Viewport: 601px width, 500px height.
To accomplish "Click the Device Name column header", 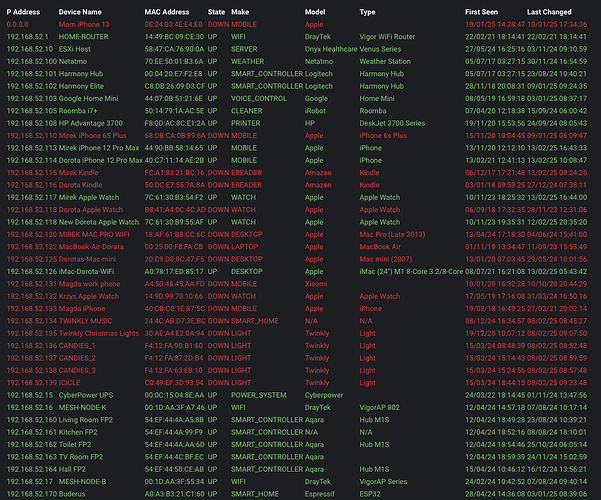I will click(x=80, y=12).
